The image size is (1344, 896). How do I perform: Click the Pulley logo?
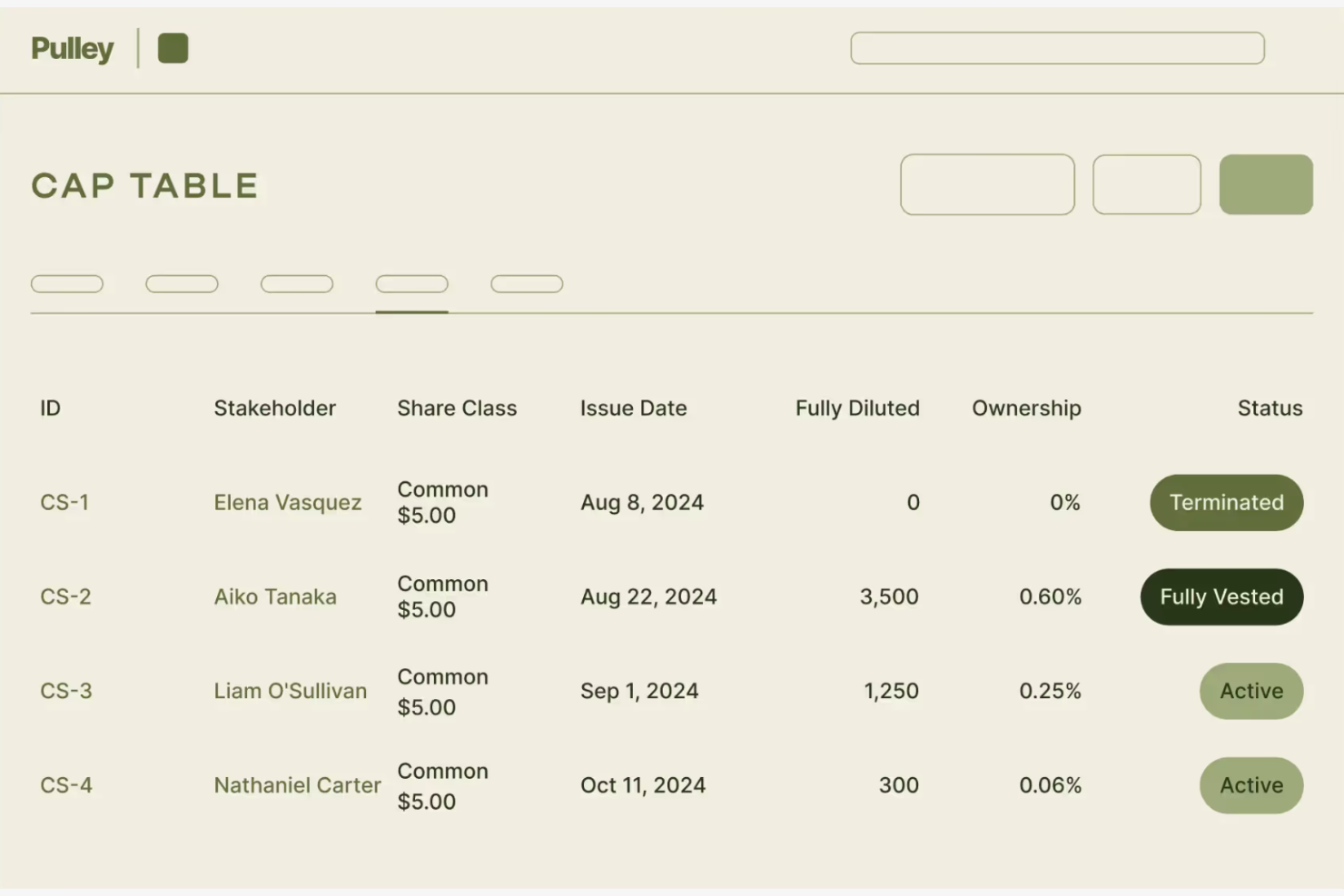(x=73, y=48)
